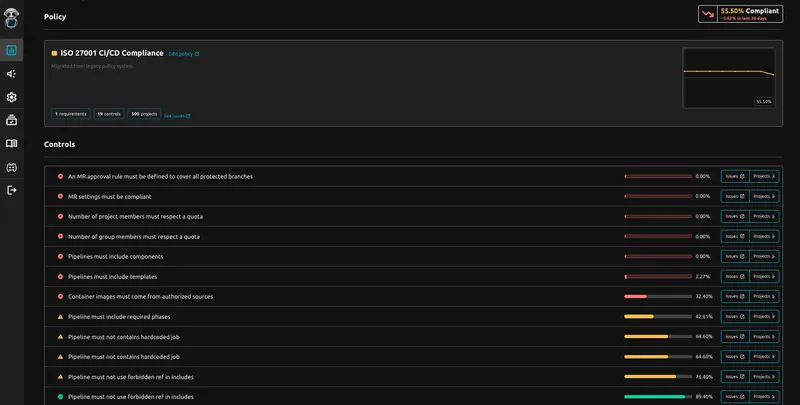Click the logout icon at sidebar bottom

coord(12,190)
